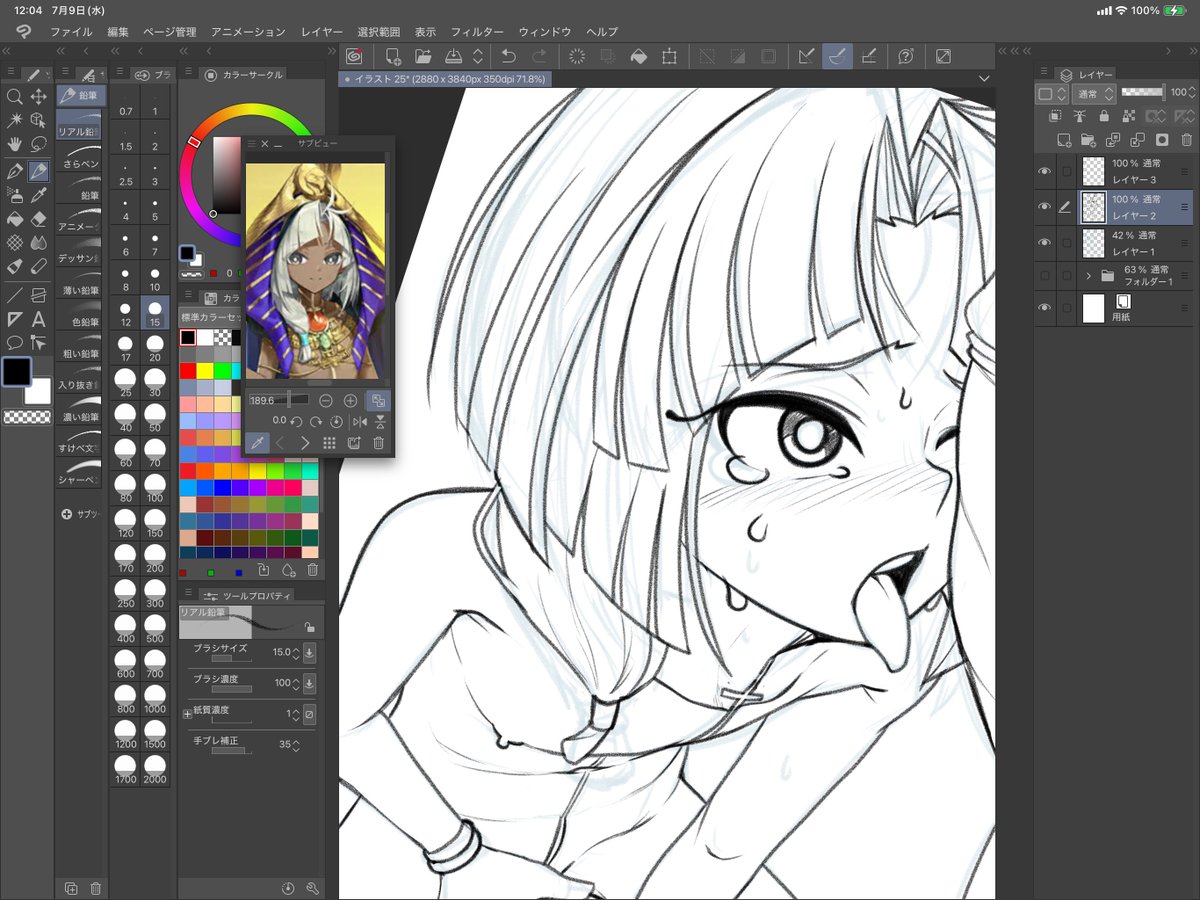This screenshot has height=900, width=1200.
Task: Select the Pen tool
Action: 15,171
